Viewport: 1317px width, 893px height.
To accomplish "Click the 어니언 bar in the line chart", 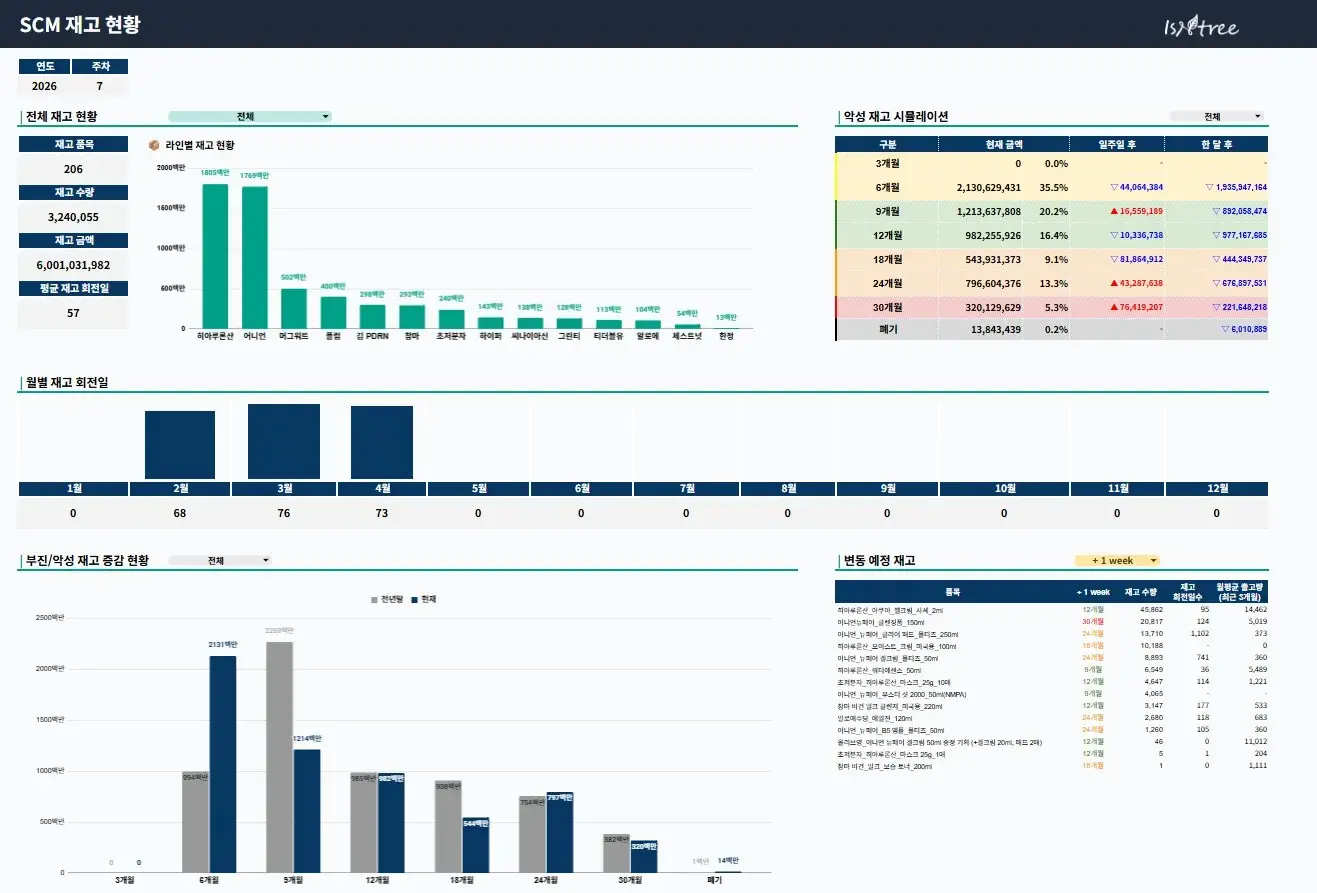I will pyautogui.click(x=254, y=258).
